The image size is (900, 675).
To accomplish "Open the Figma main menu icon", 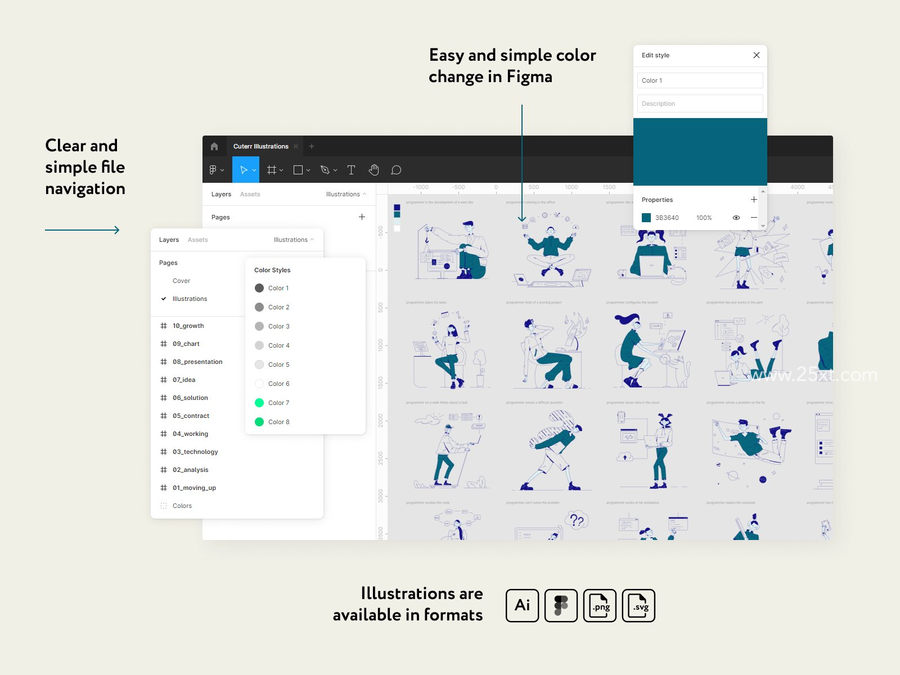I will click(x=213, y=170).
